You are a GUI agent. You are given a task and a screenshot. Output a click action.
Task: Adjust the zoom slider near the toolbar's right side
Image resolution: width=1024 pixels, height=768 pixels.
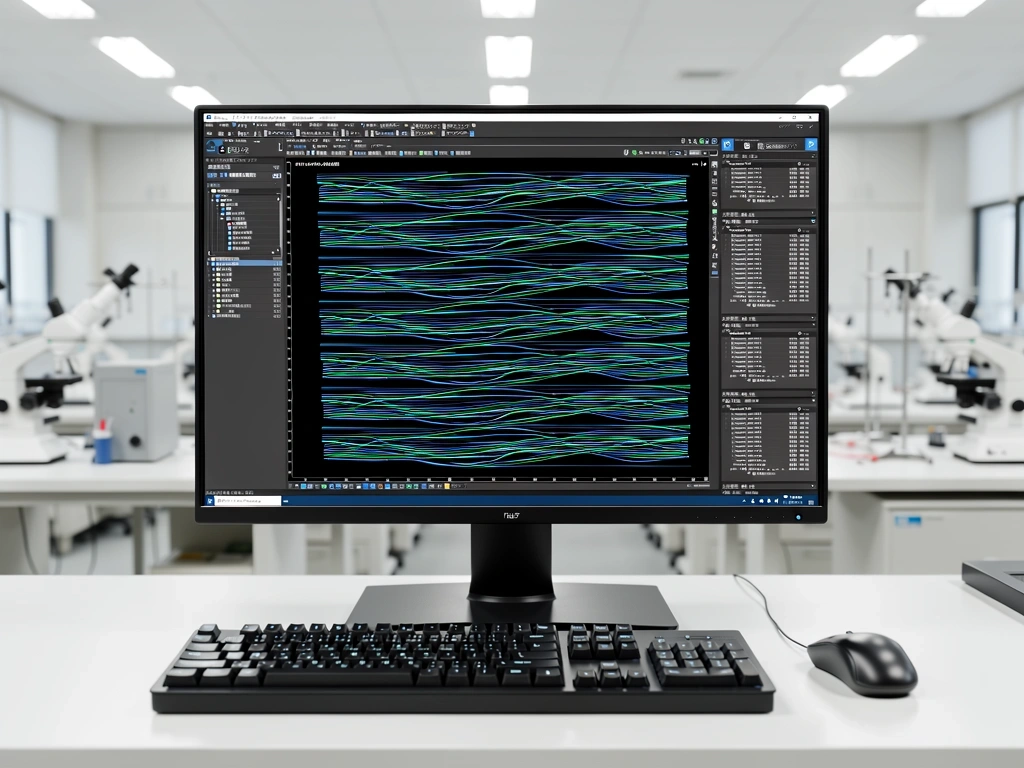[703, 153]
